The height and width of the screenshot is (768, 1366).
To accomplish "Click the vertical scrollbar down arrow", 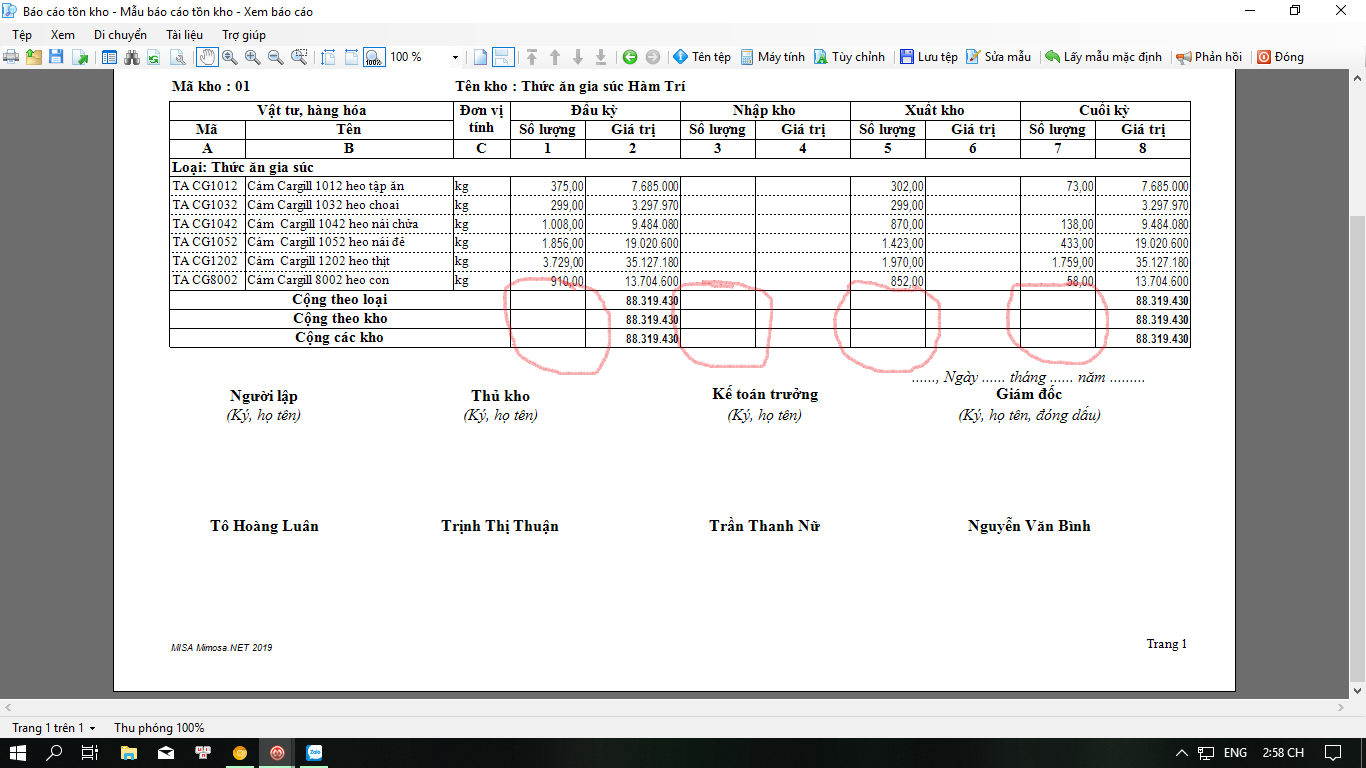I will point(1358,691).
